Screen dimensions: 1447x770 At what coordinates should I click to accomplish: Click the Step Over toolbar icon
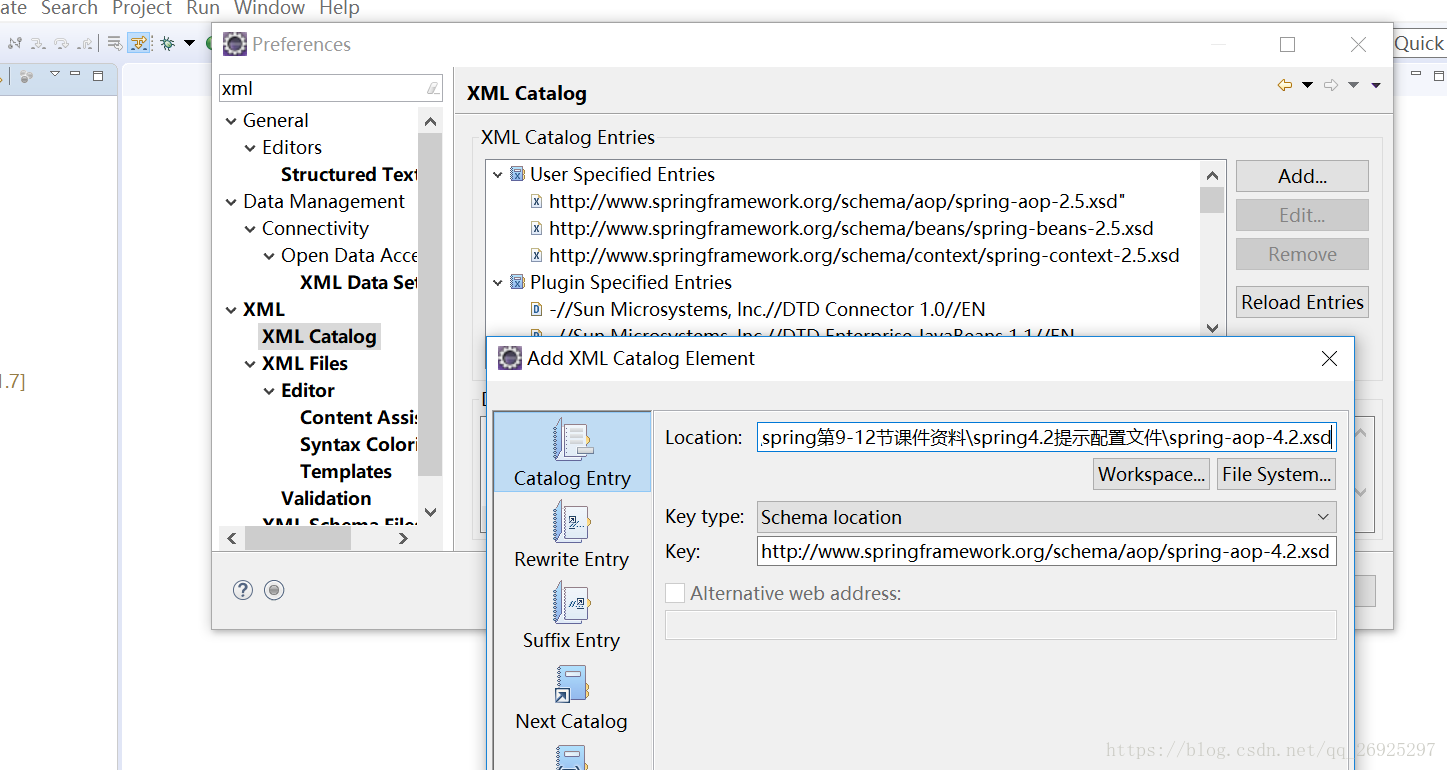coord(62,43)
